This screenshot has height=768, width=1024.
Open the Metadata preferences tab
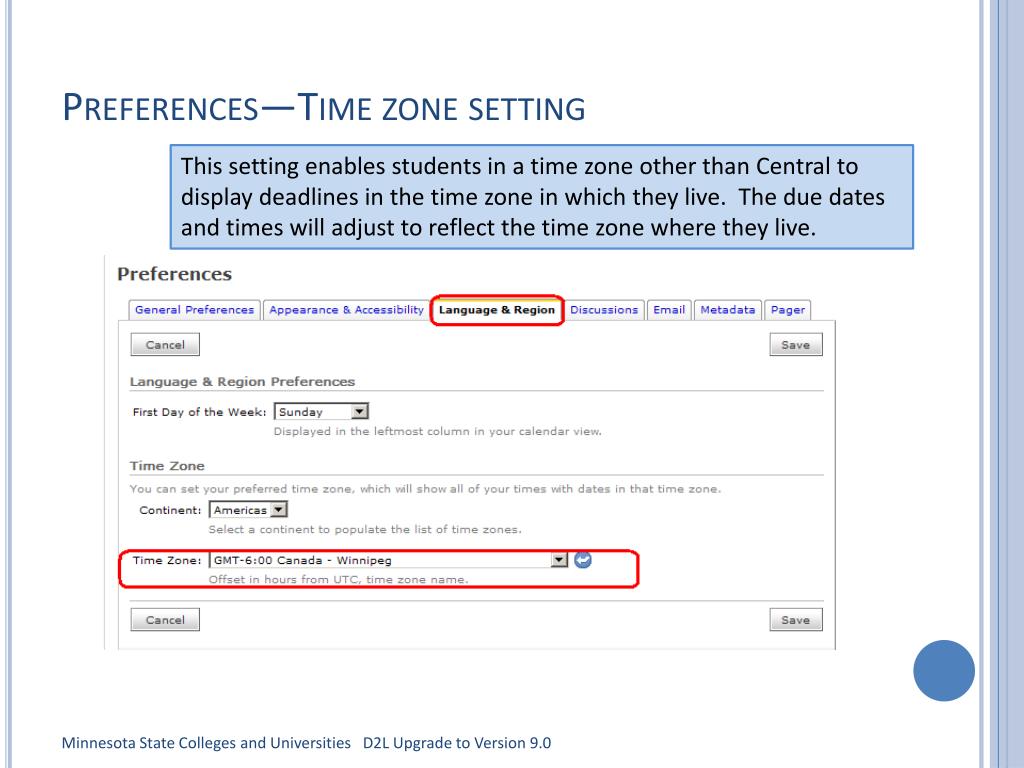(x=728, y=310)
